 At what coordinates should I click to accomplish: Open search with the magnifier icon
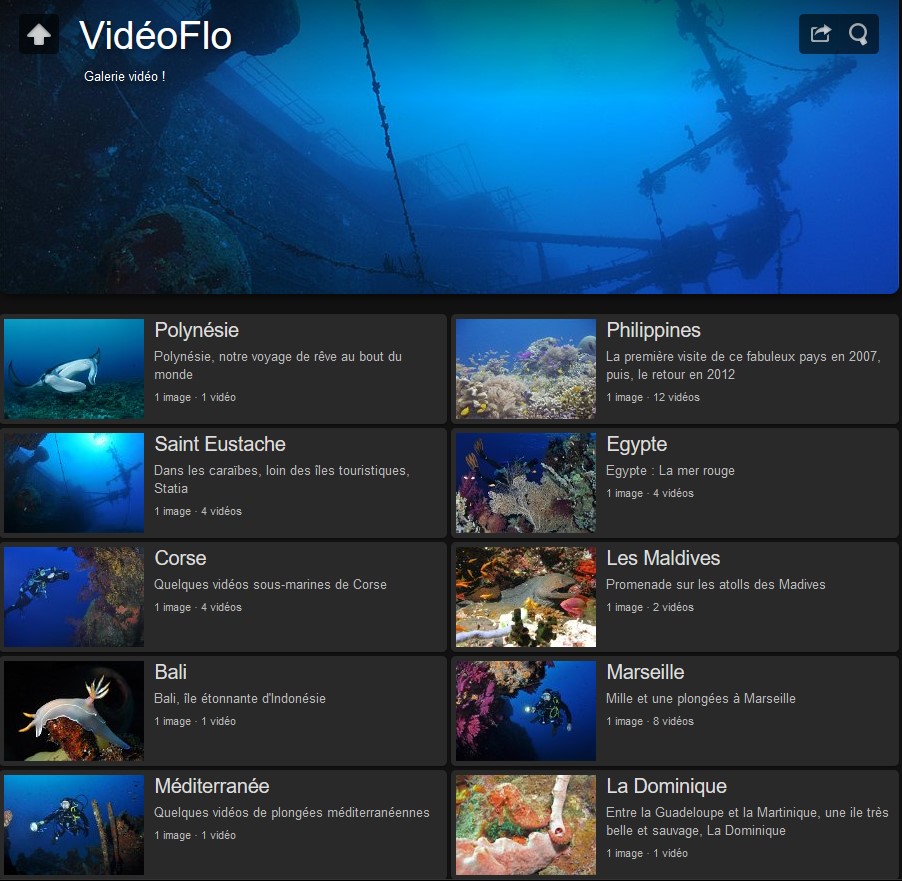tap(858, 34)
